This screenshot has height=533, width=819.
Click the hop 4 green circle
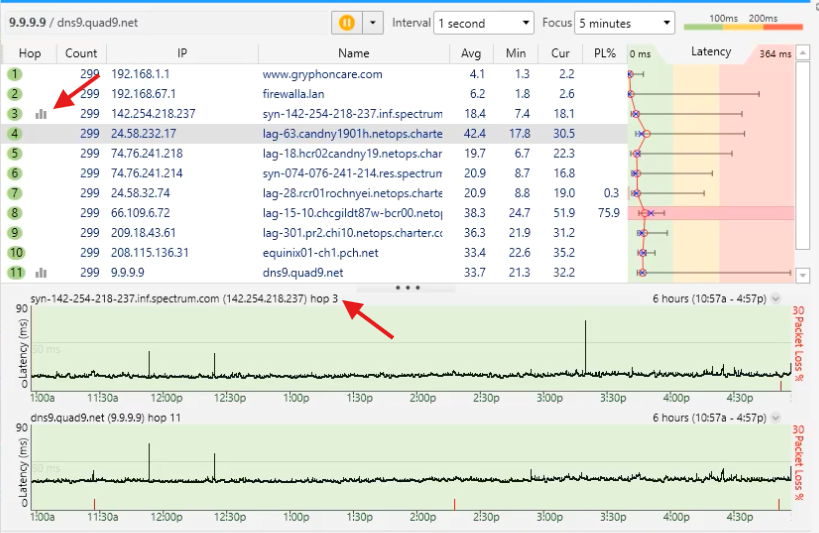coord(15,133)
